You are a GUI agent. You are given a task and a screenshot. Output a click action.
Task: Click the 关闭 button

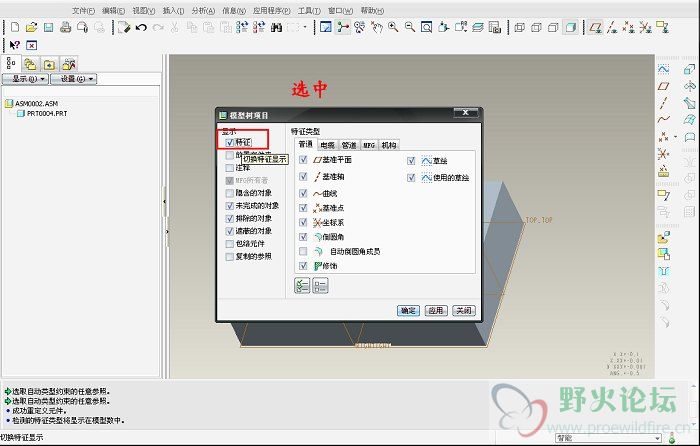463,310
